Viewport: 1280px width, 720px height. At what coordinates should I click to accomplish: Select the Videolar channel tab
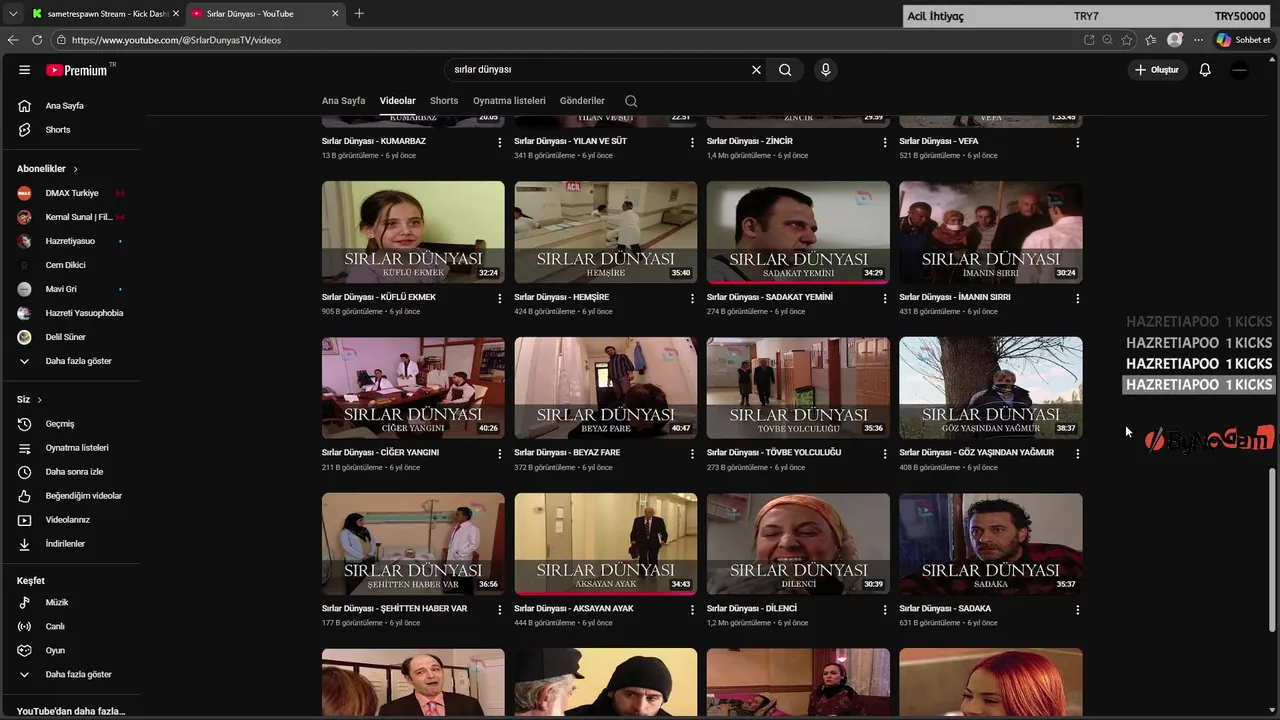[397, 101]
